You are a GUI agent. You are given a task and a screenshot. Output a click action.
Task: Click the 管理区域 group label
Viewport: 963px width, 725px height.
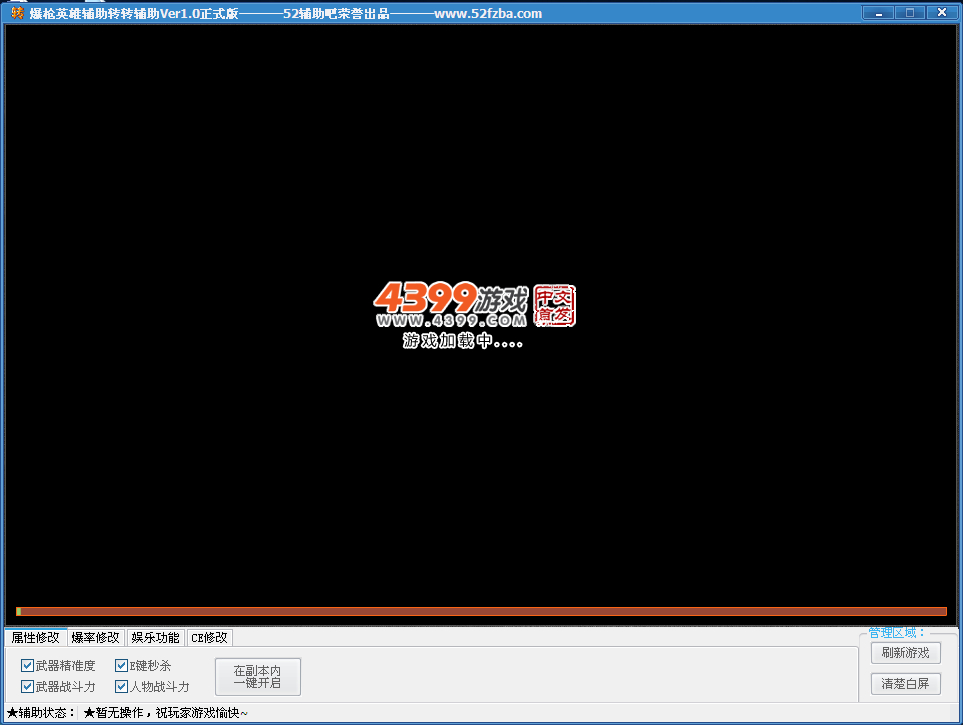point(897,633)
